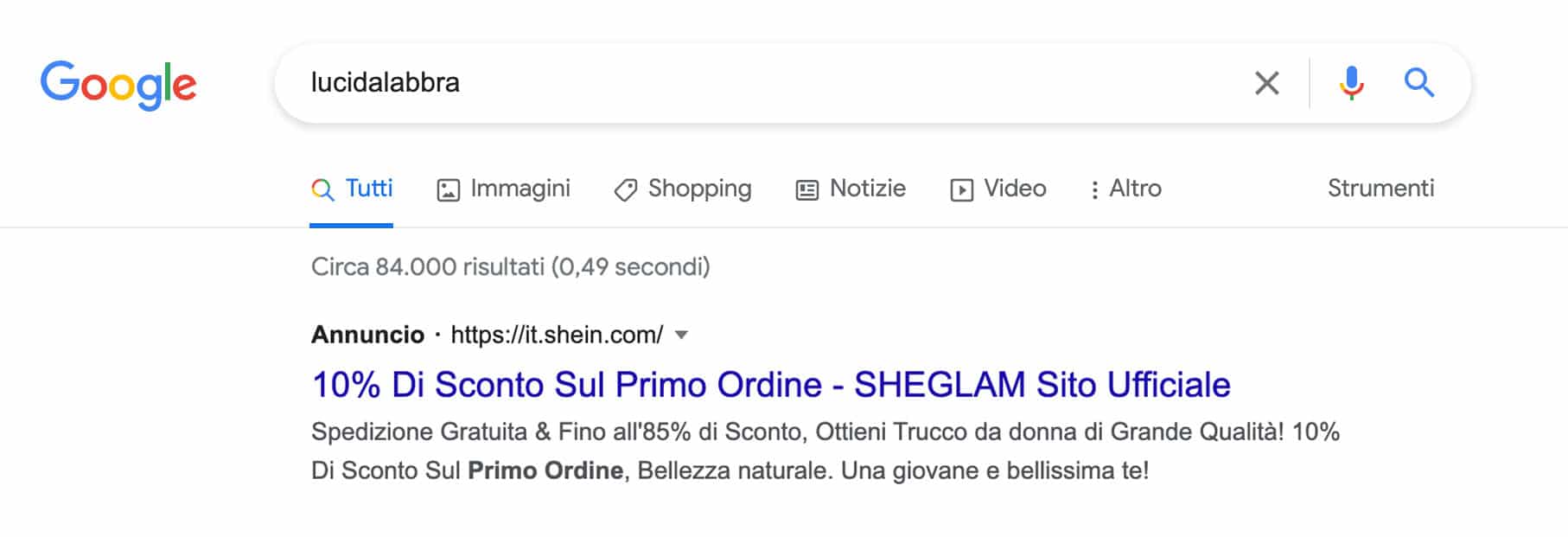Click the Shopping tag icon
Viewport: 1568px width, 537px height.
[626, 190]
